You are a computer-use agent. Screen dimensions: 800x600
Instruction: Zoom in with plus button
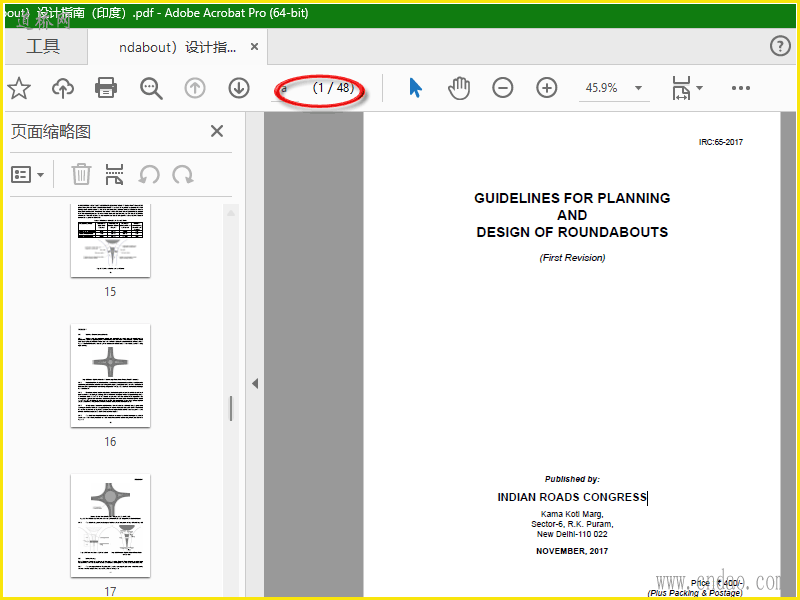click(x=546, y=88)
